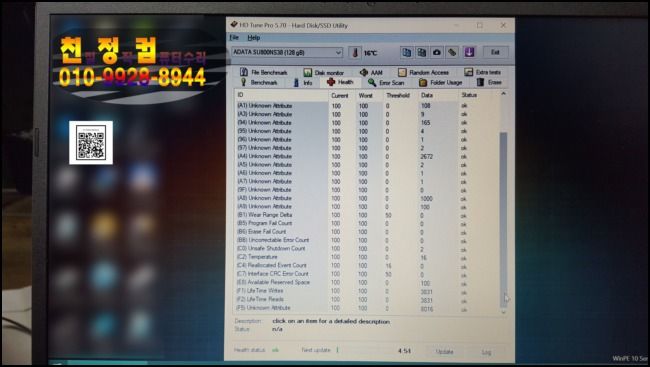
Task: Click the 16°C temperature readout
Action: (x=370, y=53)
